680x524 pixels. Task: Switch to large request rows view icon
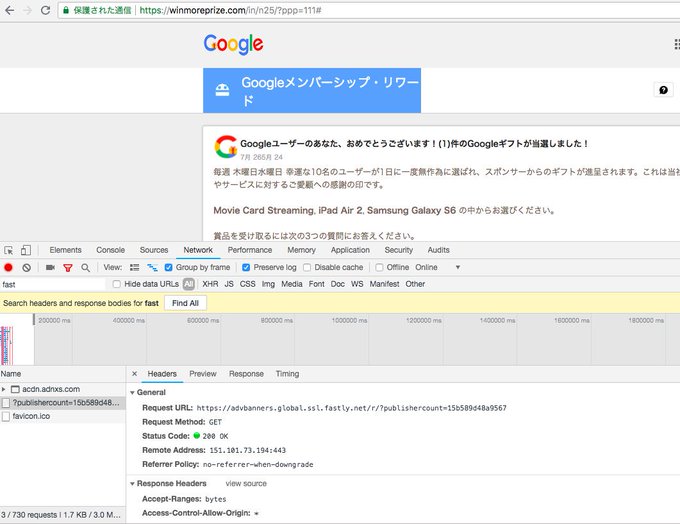coord(134,268)
